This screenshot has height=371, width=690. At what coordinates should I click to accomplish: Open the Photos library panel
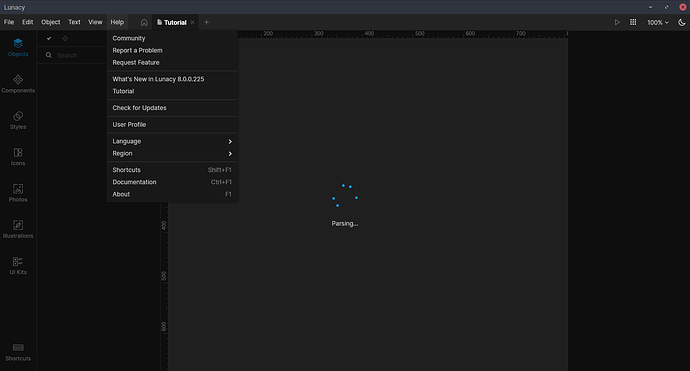[18, 193]
